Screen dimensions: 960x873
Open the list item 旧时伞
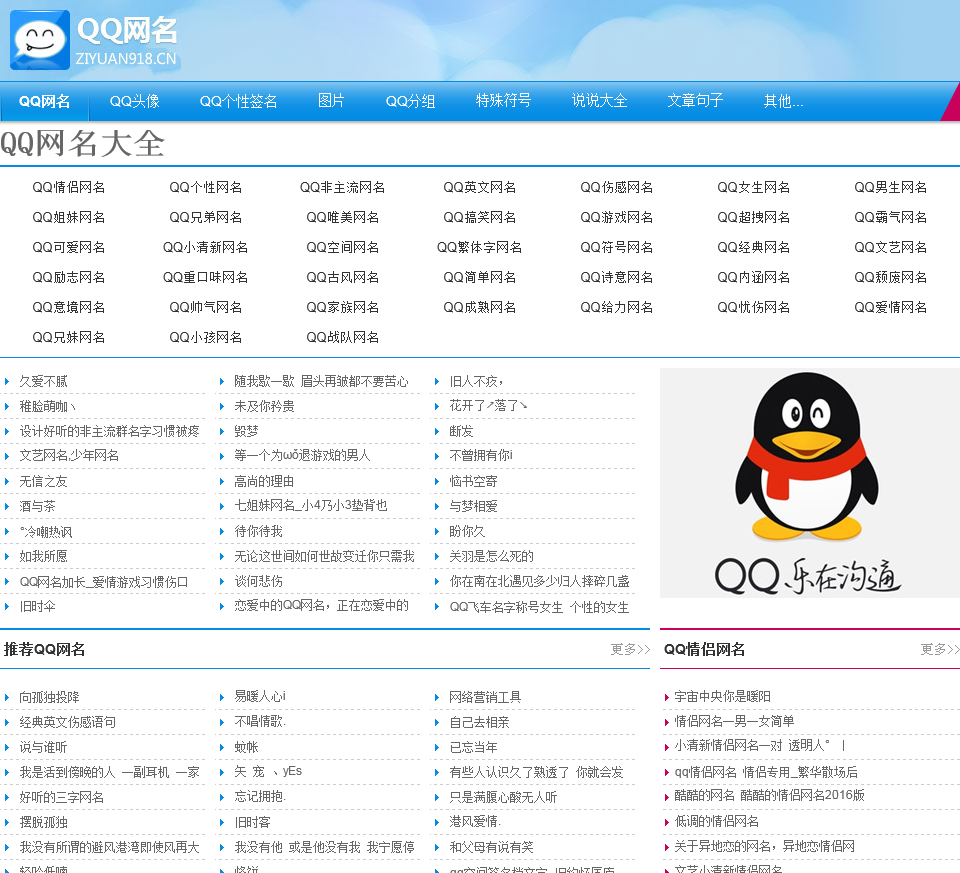37,607
